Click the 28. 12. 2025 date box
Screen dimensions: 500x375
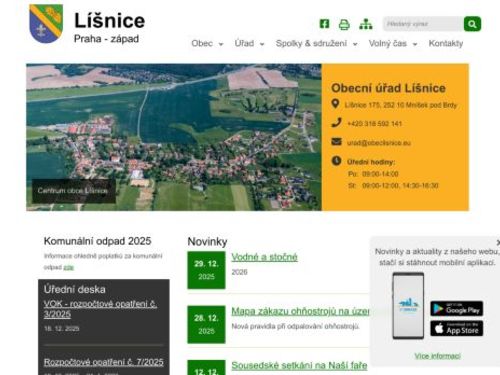(x=206, y=324)
